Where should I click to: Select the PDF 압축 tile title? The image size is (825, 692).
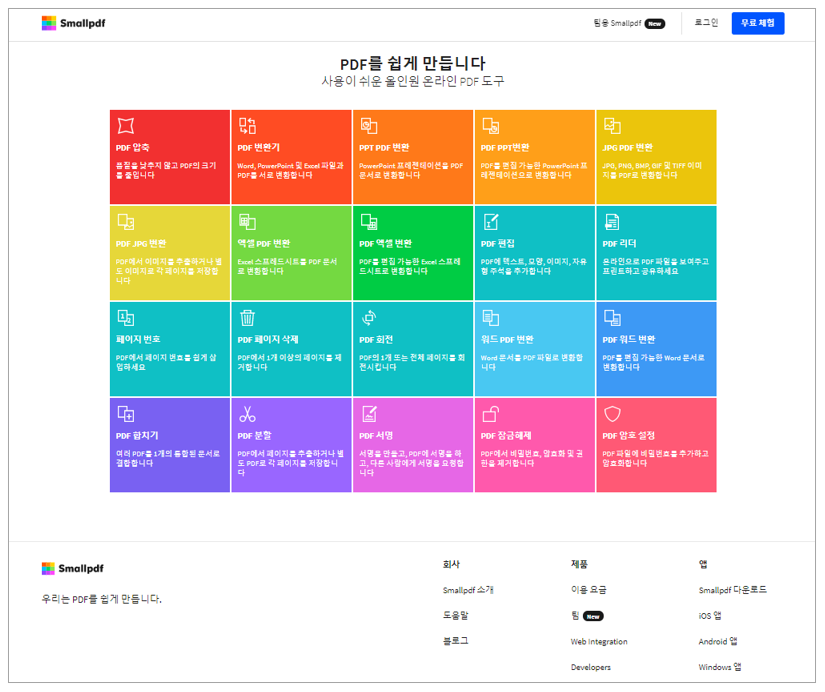pyautogui.click(x=133, y=148)
